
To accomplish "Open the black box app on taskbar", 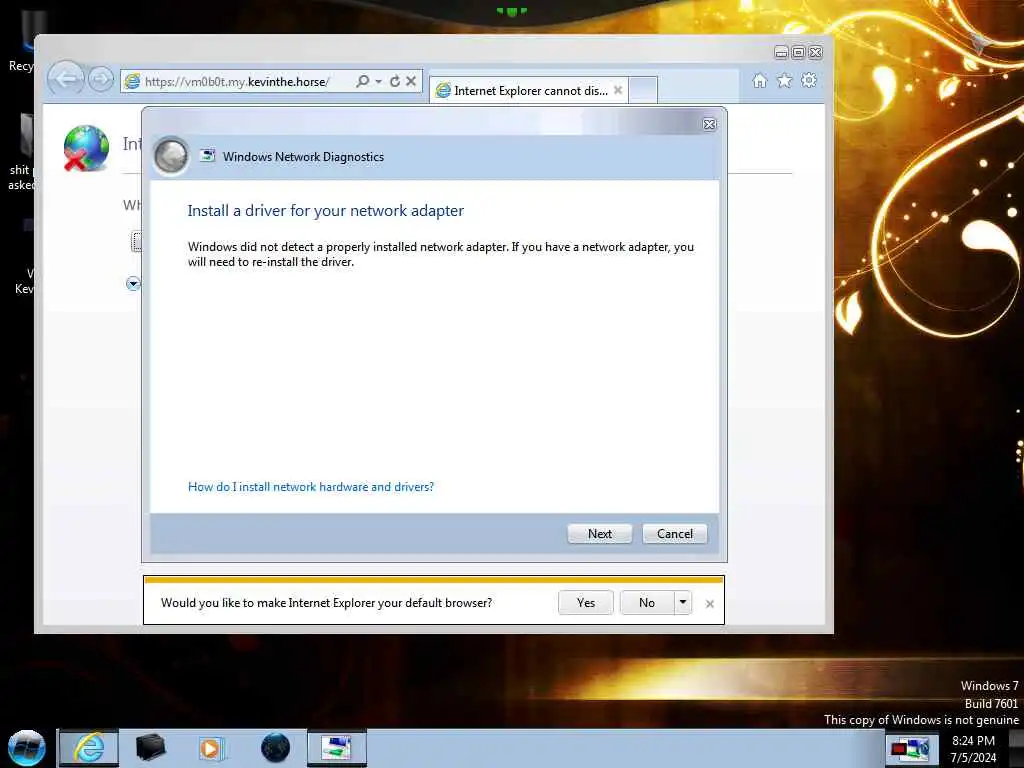I will pos(150,748).
